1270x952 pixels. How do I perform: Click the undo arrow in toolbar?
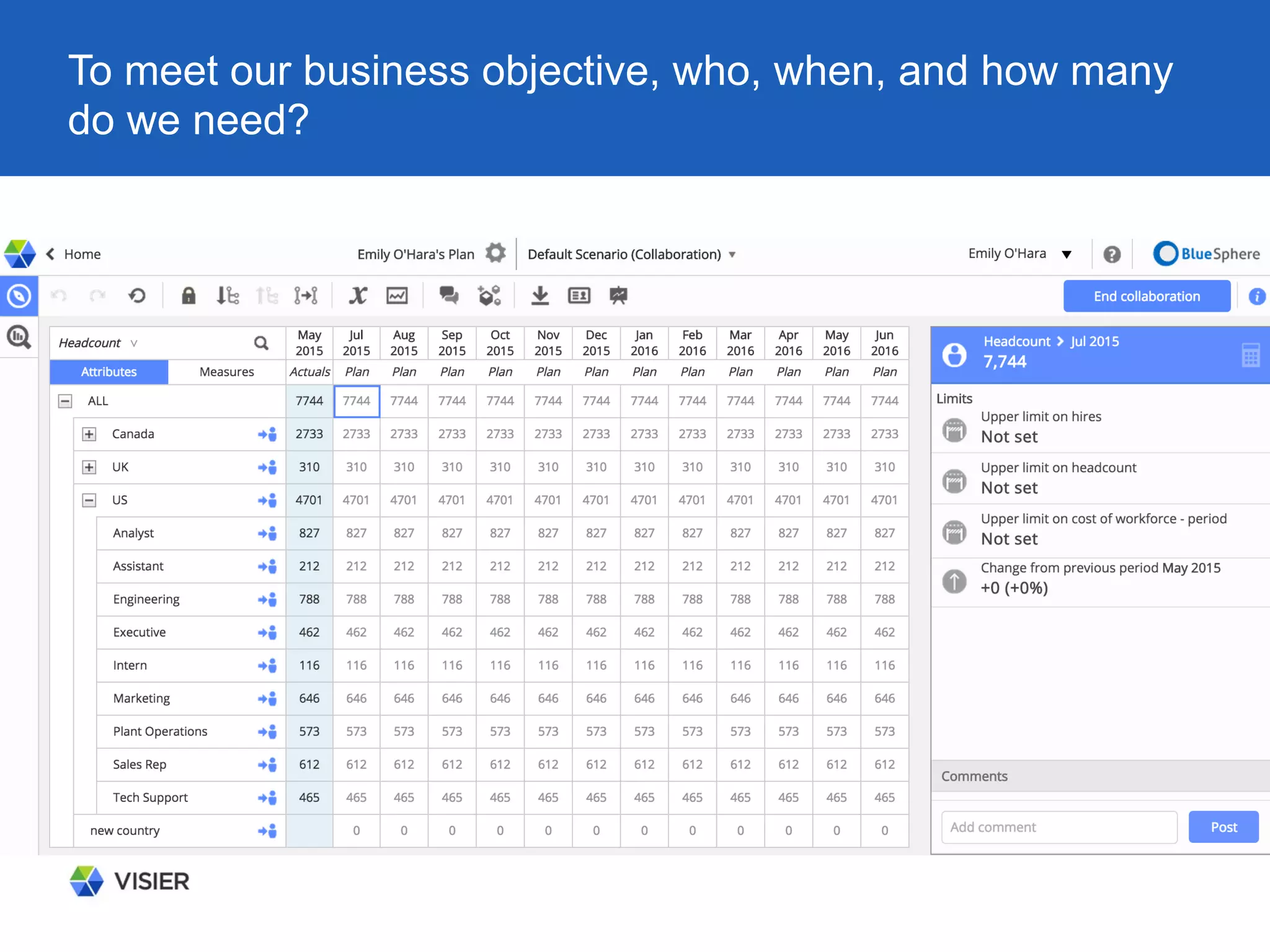pos(59,296)
